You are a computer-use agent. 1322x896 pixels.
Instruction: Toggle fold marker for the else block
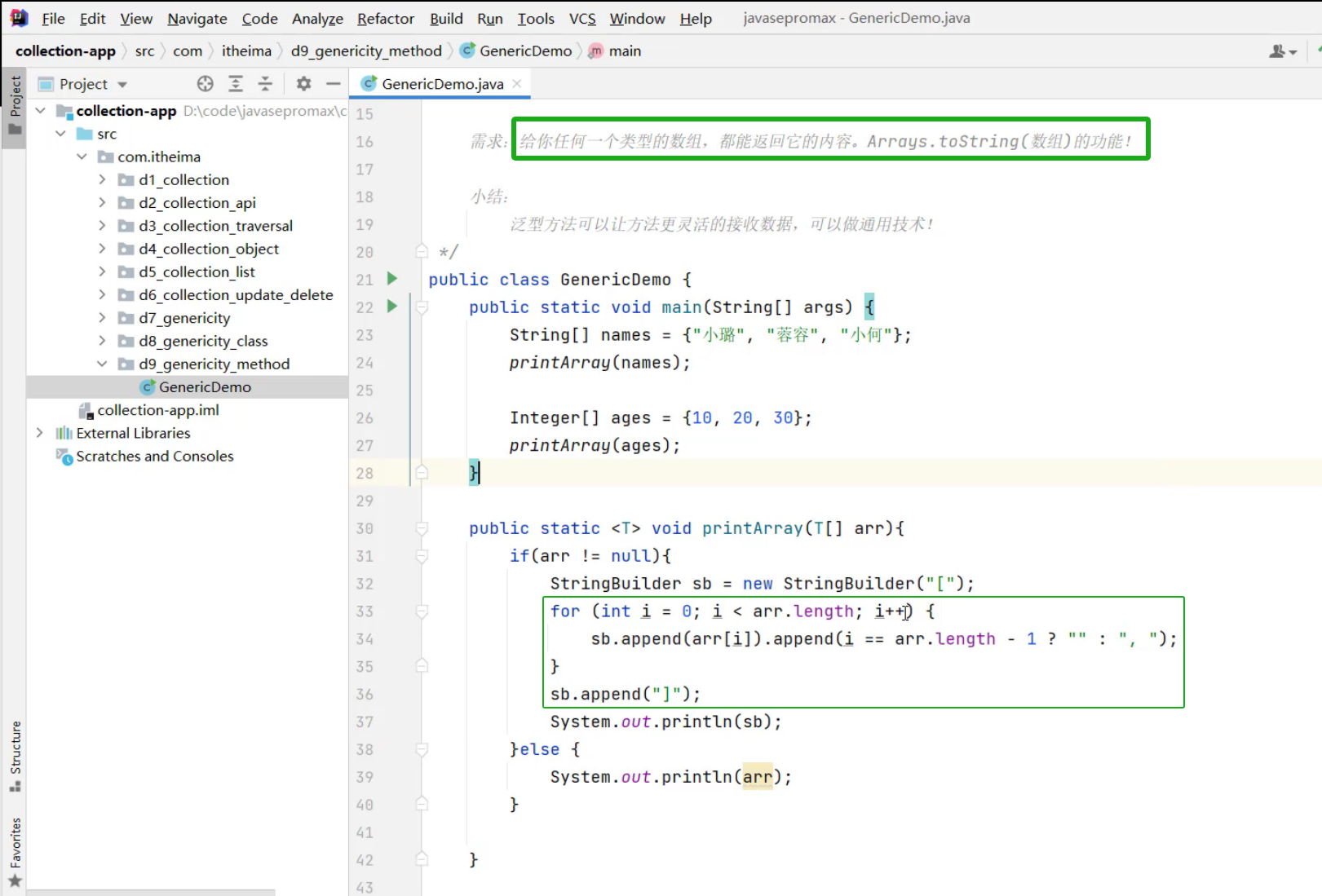click(422, 749)
